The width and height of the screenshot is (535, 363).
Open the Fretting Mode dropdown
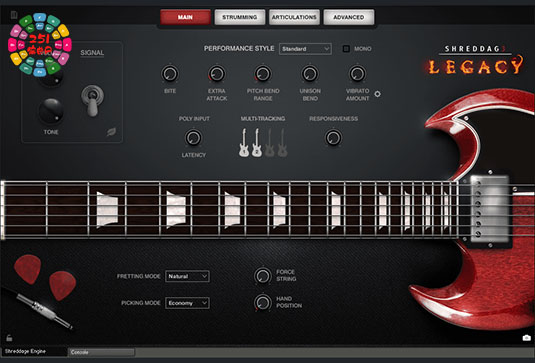[x=187, y=276]
